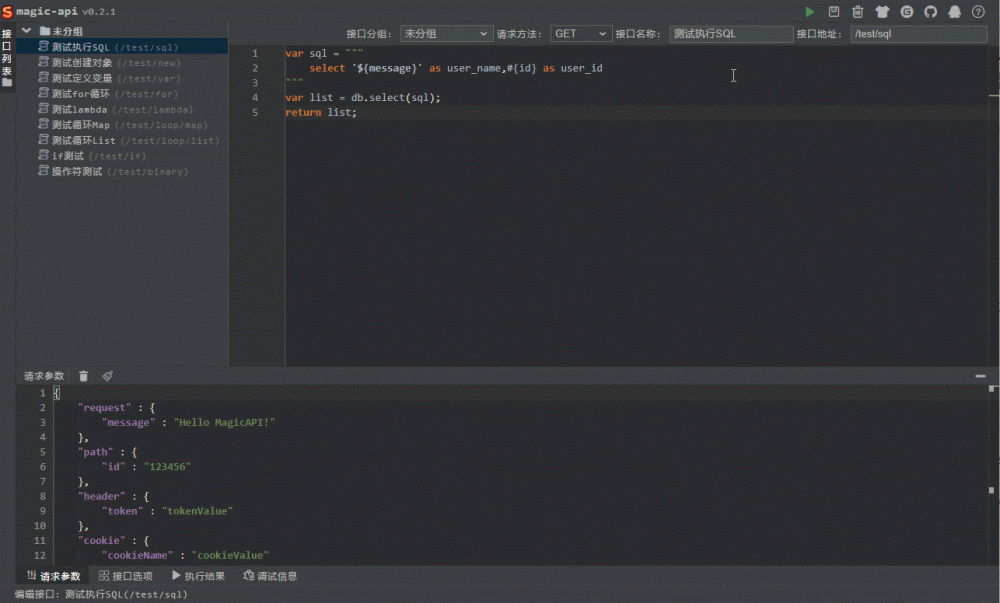The width and height of the screenshot is (1000, 603).
Task: Open the QQ group icon
Action: coord(955,12)
